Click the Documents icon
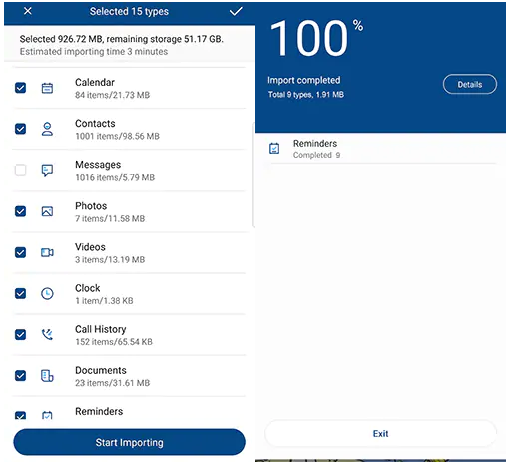The width and height of the screenshot is (511, 464). (x=47, y=376)
